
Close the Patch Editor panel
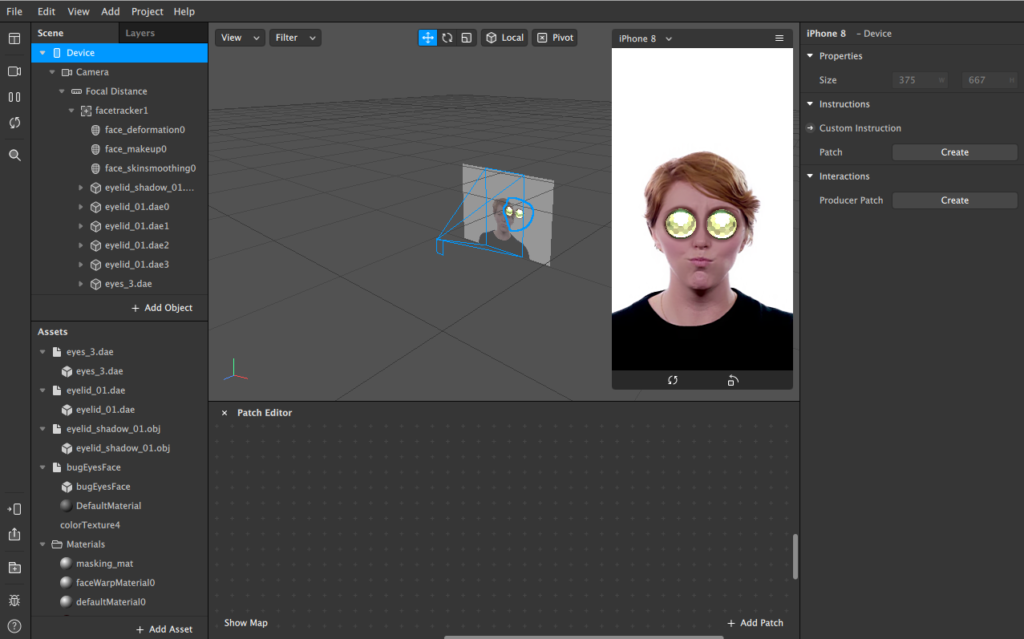[x=225, y=413]
